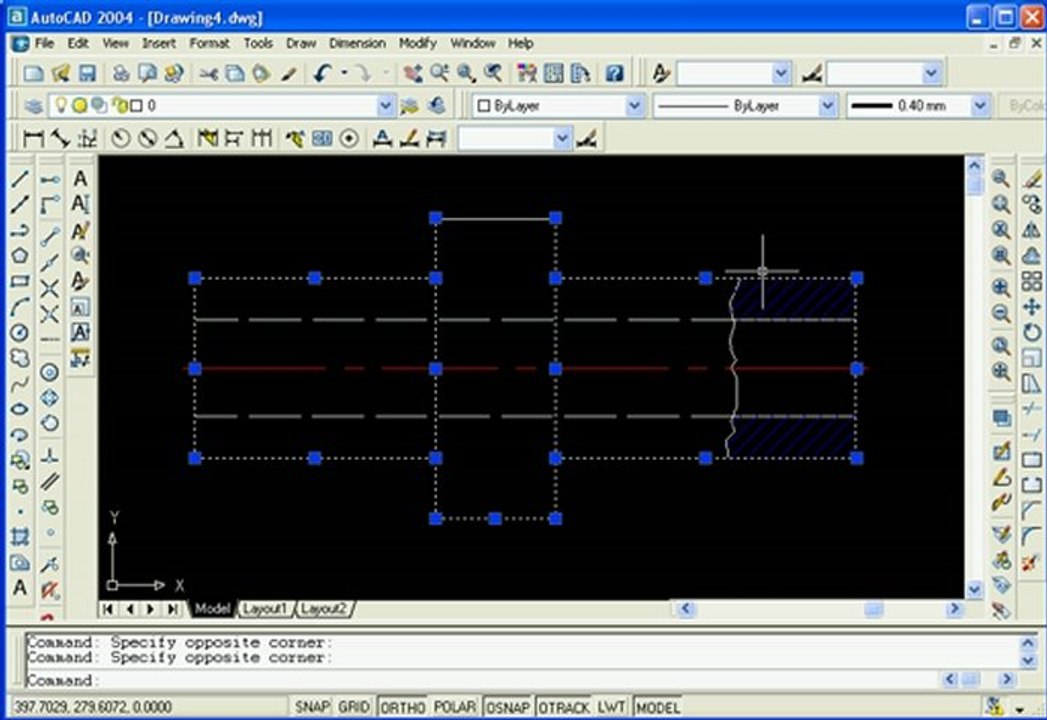Open the Draw menu
The width and height of the screenshot is (1047, 720).
coord(300,43)
